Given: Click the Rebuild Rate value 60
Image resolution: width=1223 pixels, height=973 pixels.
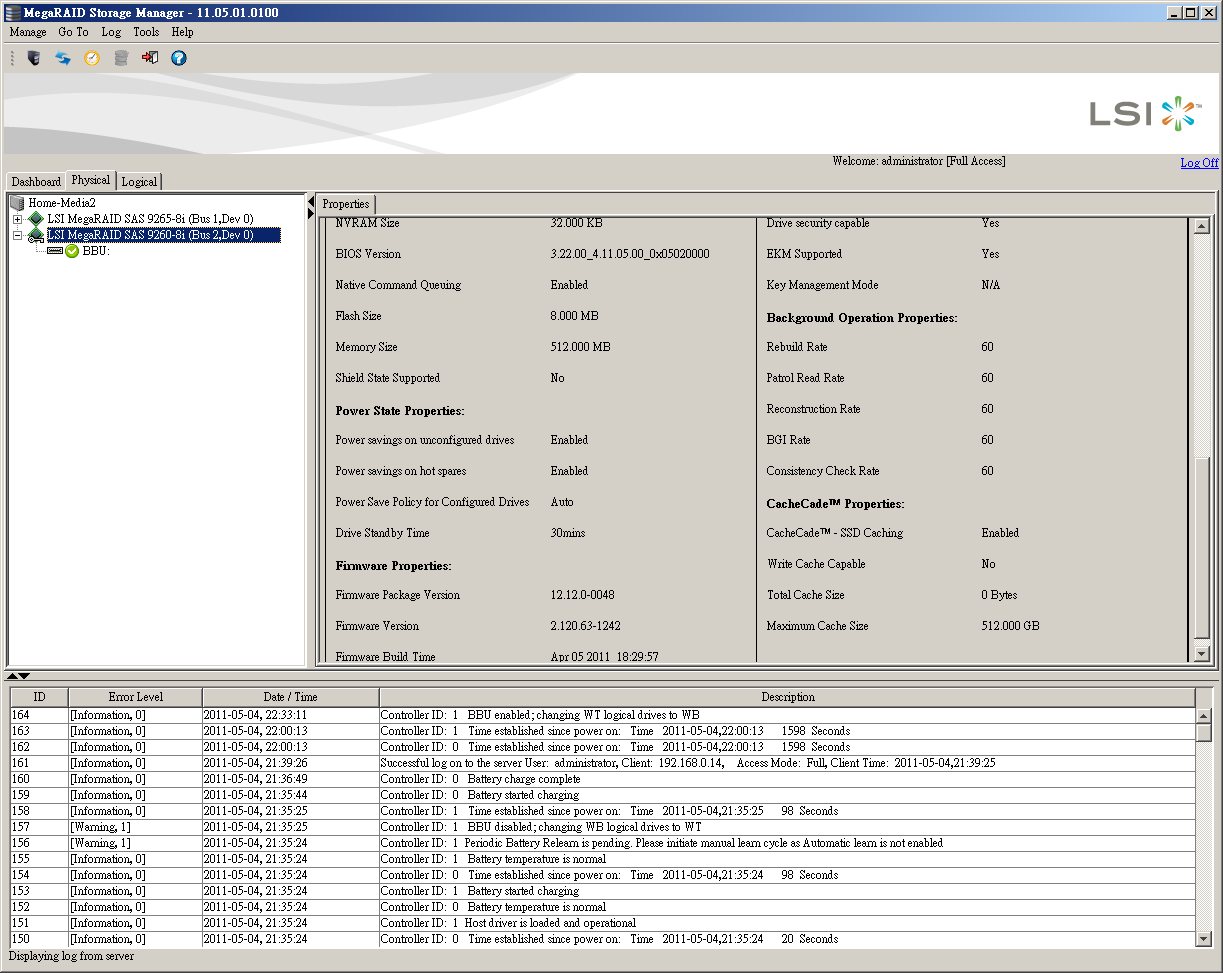Looking at the screenshot, I should 987,347.
